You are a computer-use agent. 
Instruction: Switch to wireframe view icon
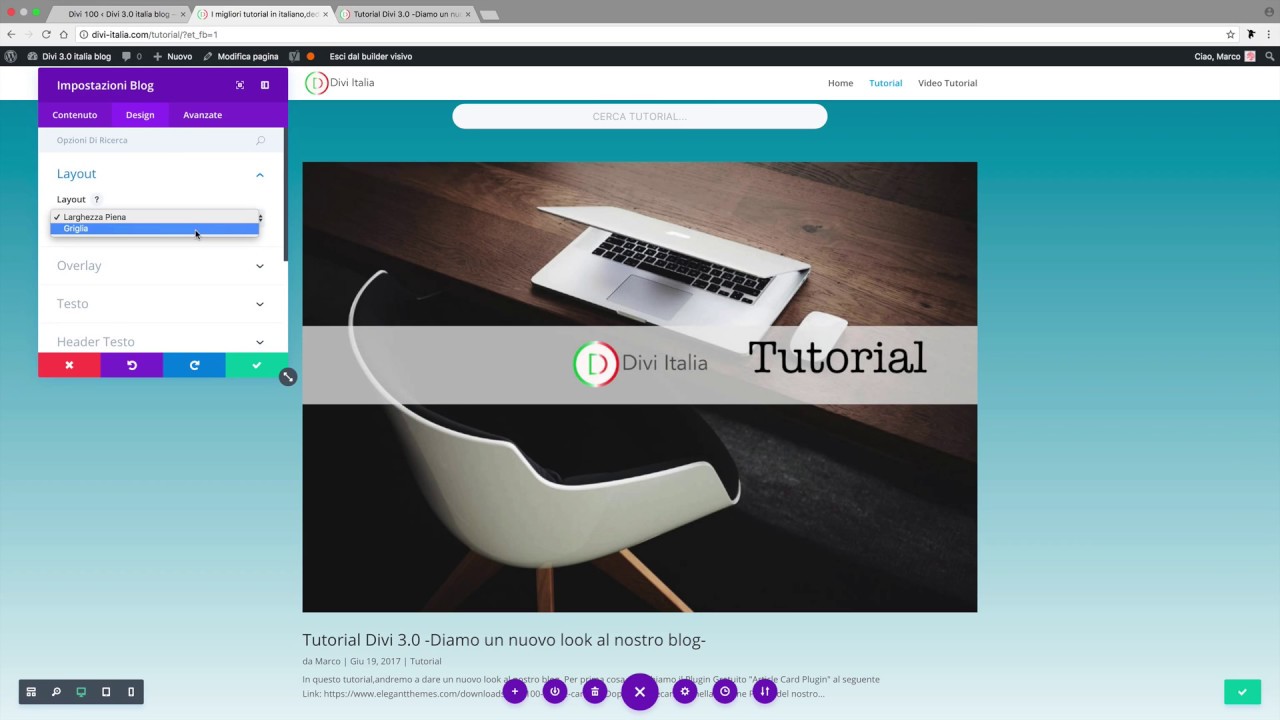31,692
